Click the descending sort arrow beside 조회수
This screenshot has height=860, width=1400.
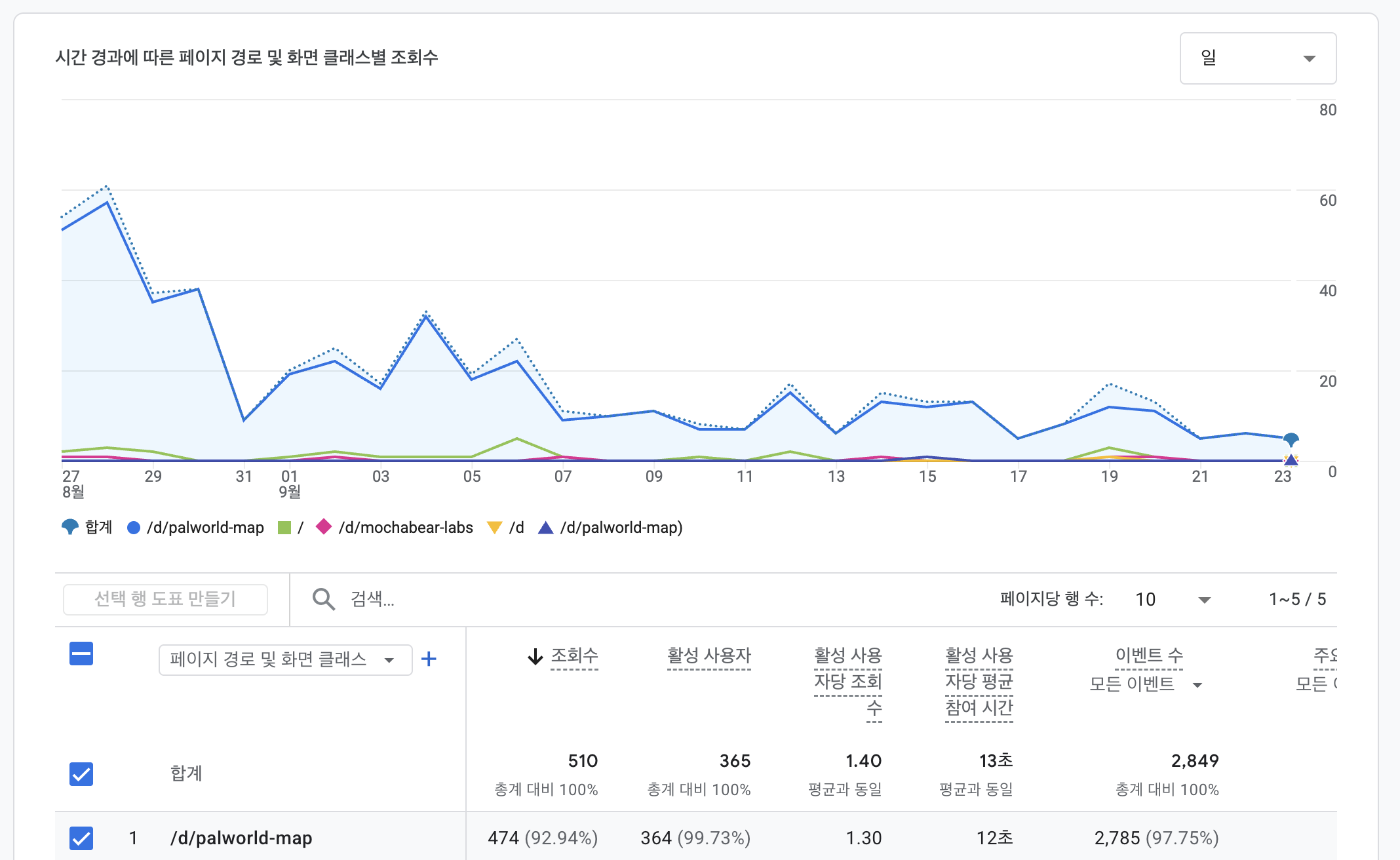(535, 656)
